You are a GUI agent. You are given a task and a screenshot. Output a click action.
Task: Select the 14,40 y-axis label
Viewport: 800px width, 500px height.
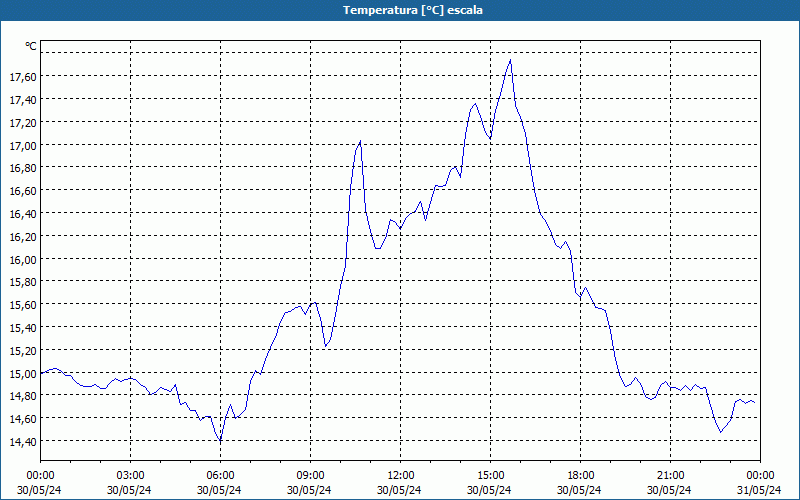(x=23, y=442)
